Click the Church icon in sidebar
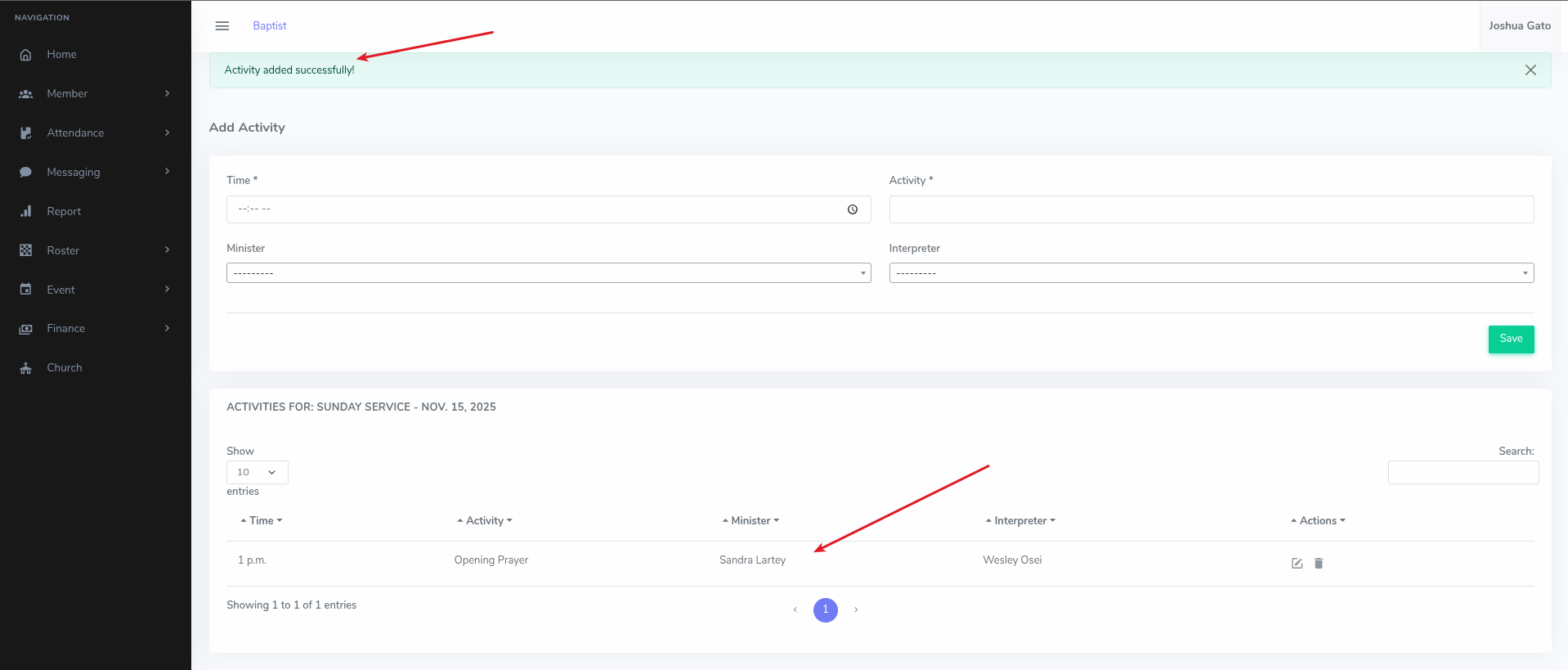Viewport: 1568px width, 670px height. (26, 368)
